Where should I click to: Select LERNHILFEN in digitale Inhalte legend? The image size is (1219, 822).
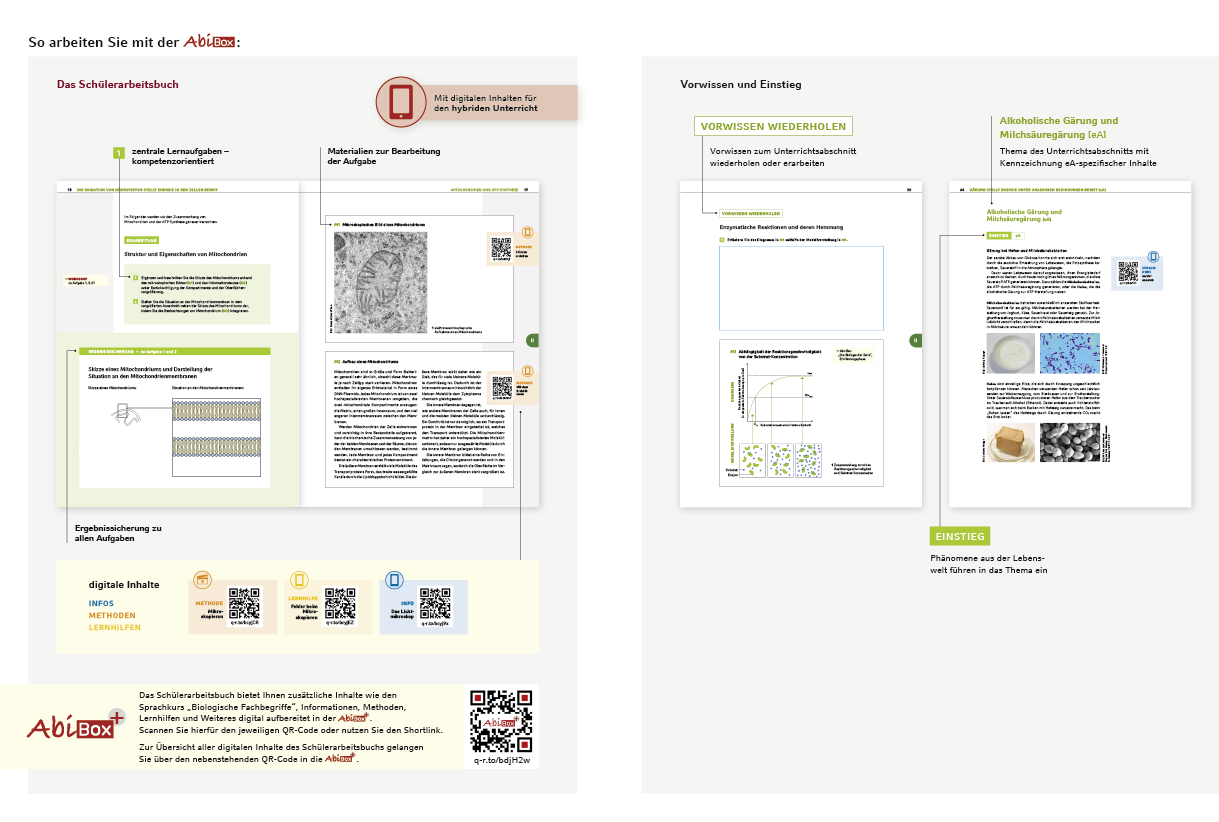tap(115, 628)
